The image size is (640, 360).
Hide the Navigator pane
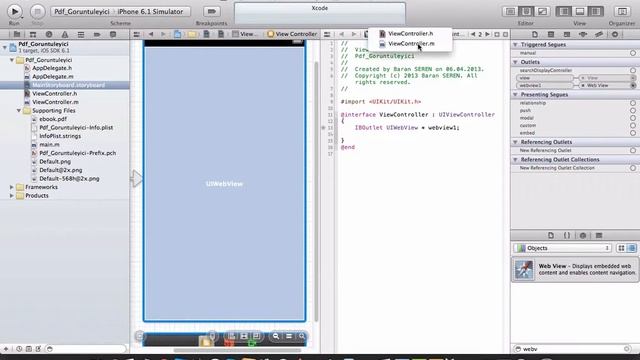coord(564,11)
